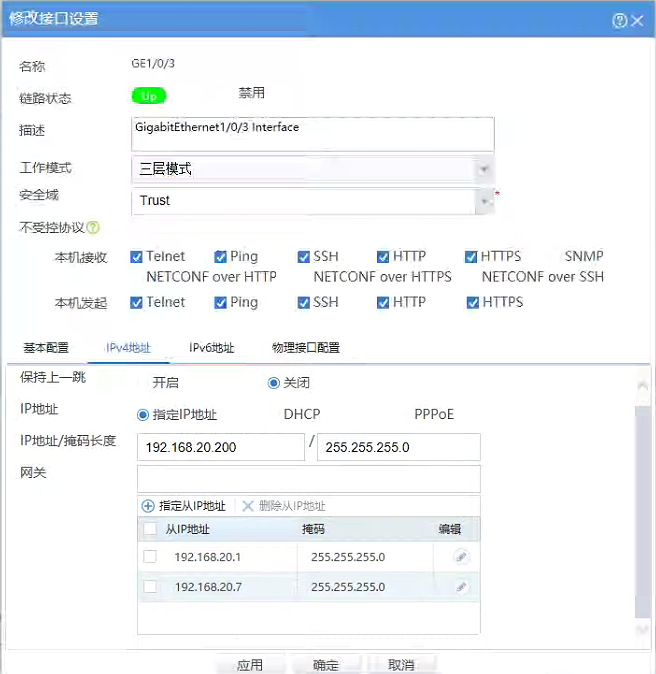Tick the checkbox for row 192.168.20.1

click(150, 557)
